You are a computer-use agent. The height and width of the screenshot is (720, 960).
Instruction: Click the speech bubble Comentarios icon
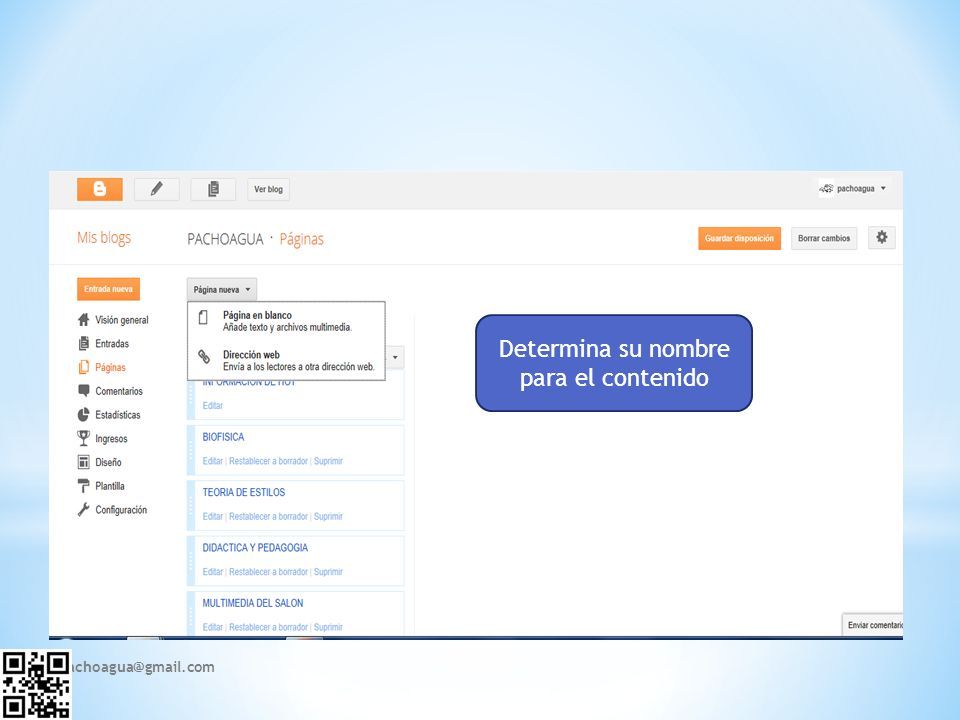[84, 391]
